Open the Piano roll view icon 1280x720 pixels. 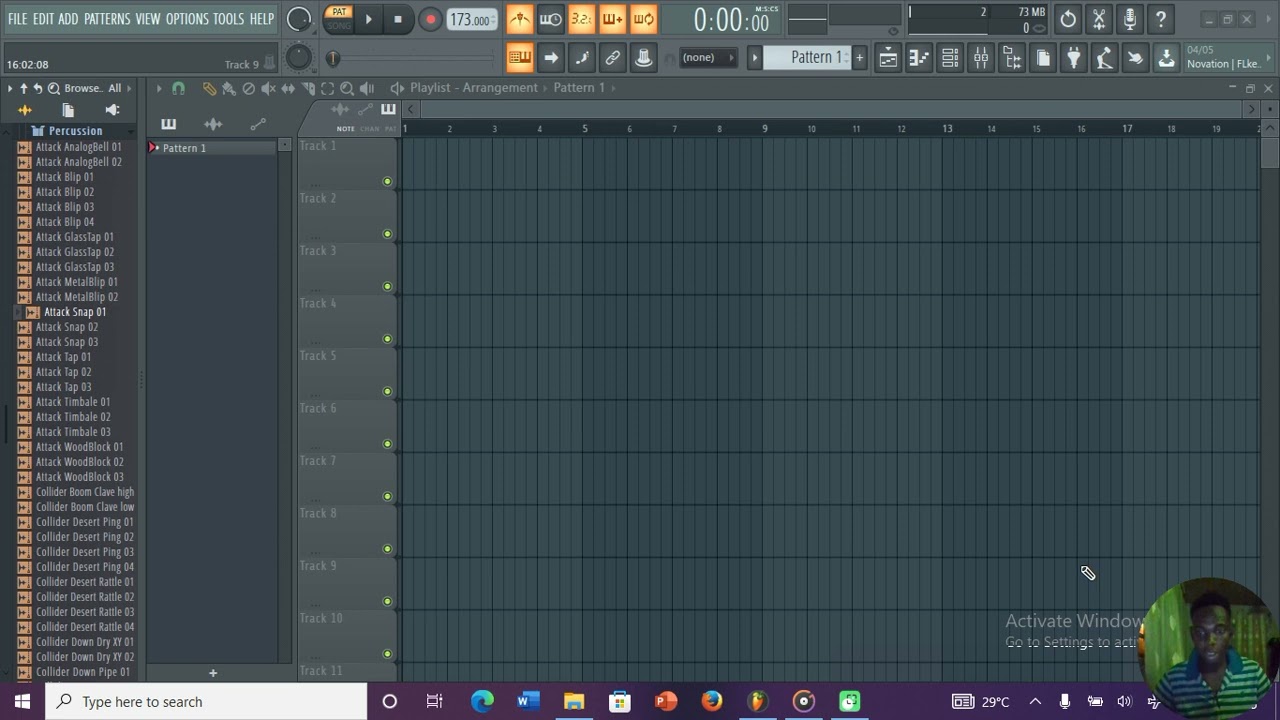pyautogui.click(x=919, y=58)
